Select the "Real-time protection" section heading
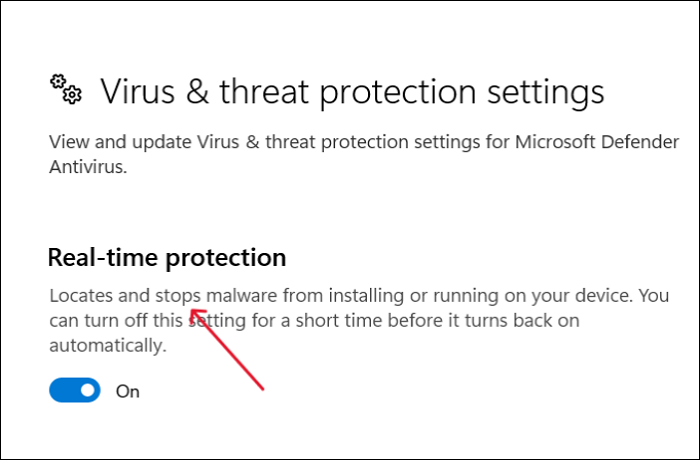Image resolution: width=700 pixels, height=460 pixels. click(x=167, y=257)
